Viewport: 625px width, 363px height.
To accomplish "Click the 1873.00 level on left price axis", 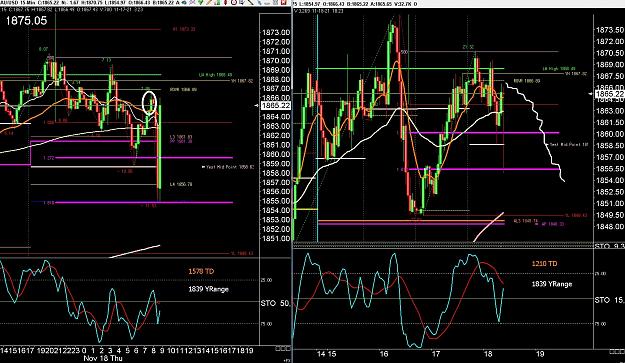I will (276, 32).
